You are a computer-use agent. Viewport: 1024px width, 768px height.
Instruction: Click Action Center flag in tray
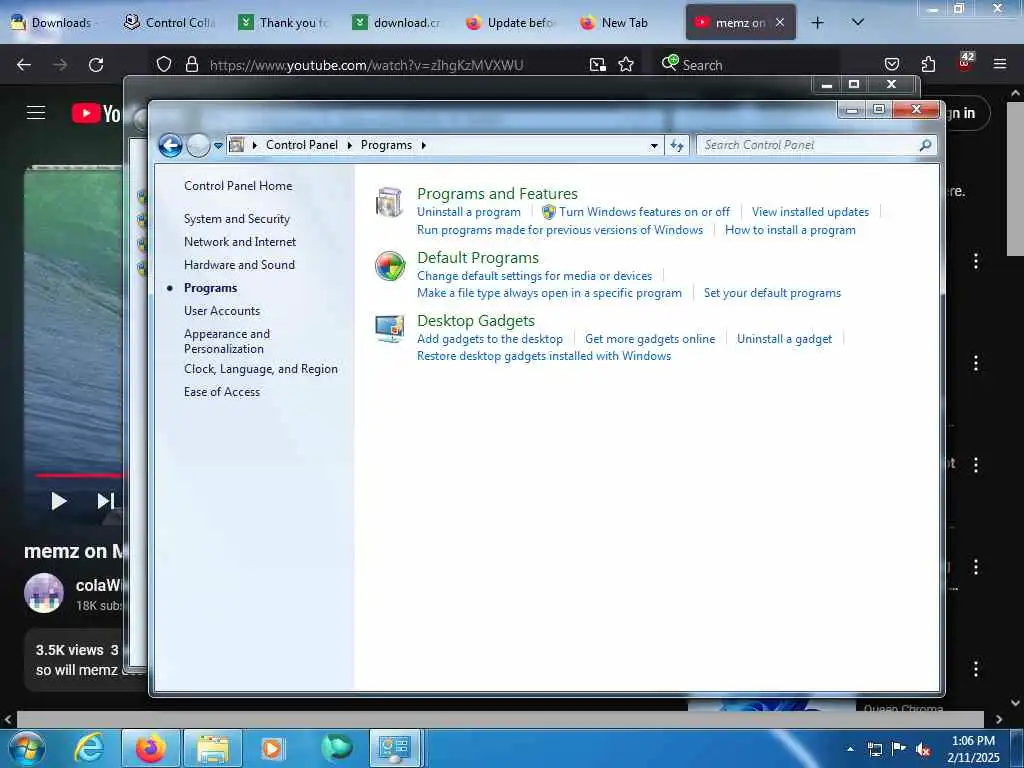coord(899,749)
